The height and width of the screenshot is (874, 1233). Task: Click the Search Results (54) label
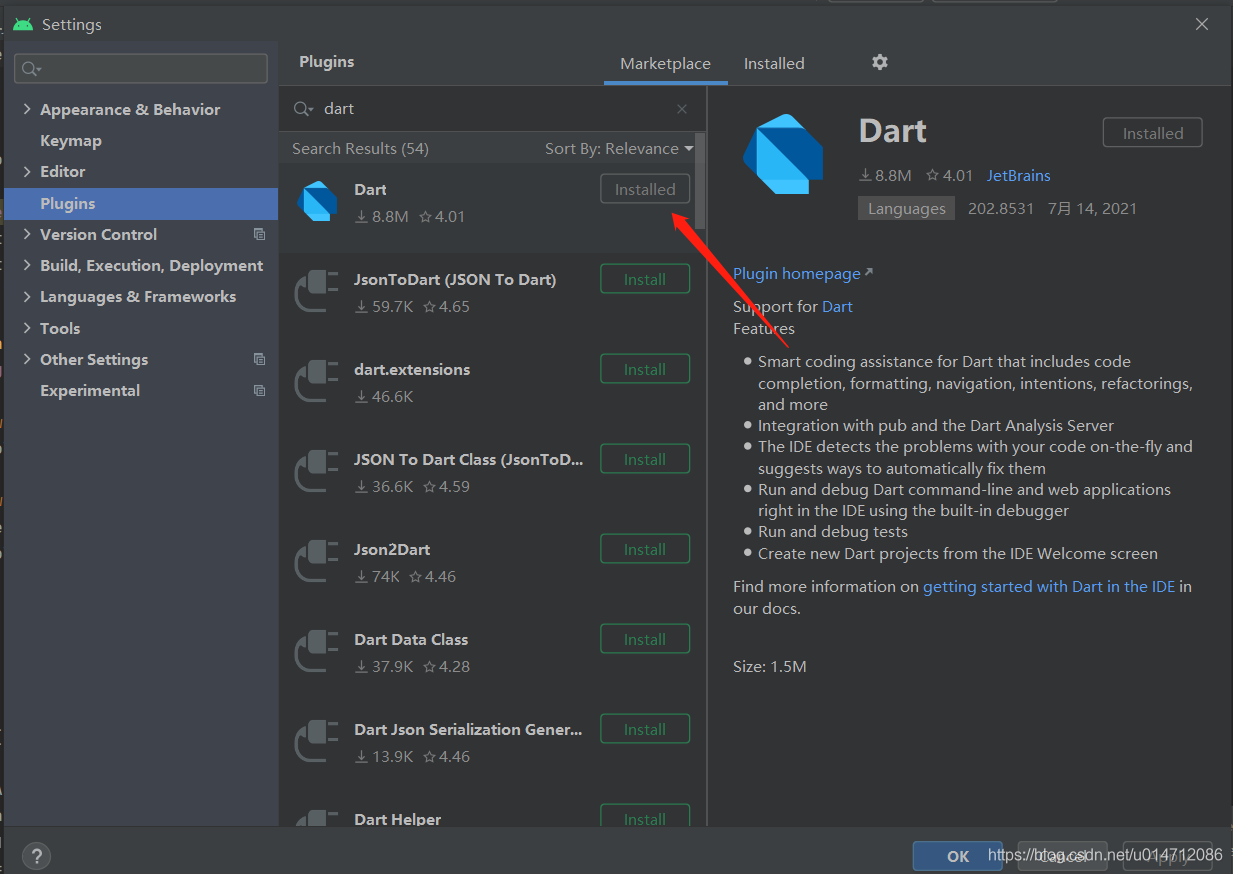[360, 148]
